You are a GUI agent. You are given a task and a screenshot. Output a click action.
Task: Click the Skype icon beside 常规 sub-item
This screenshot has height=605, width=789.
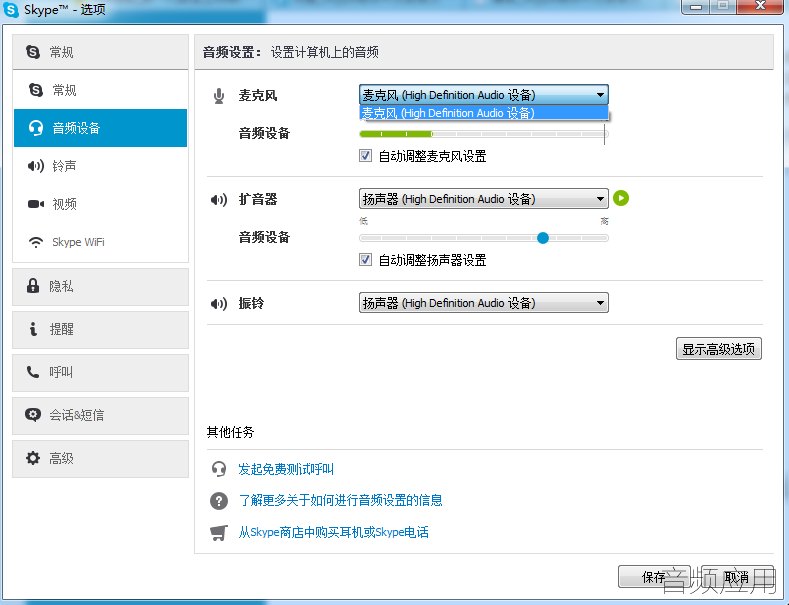point(36,90)
